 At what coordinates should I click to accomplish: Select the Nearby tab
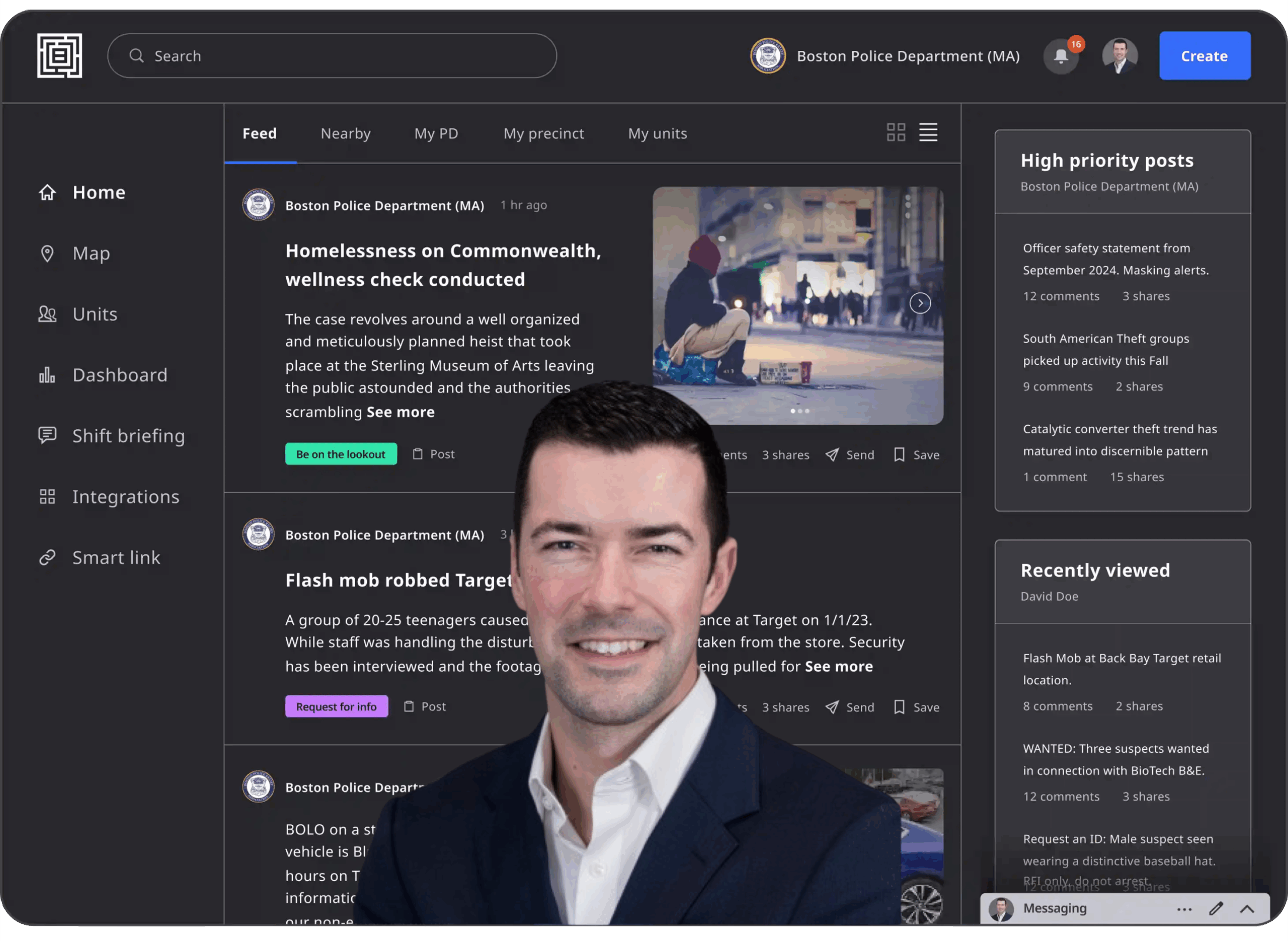346,134
